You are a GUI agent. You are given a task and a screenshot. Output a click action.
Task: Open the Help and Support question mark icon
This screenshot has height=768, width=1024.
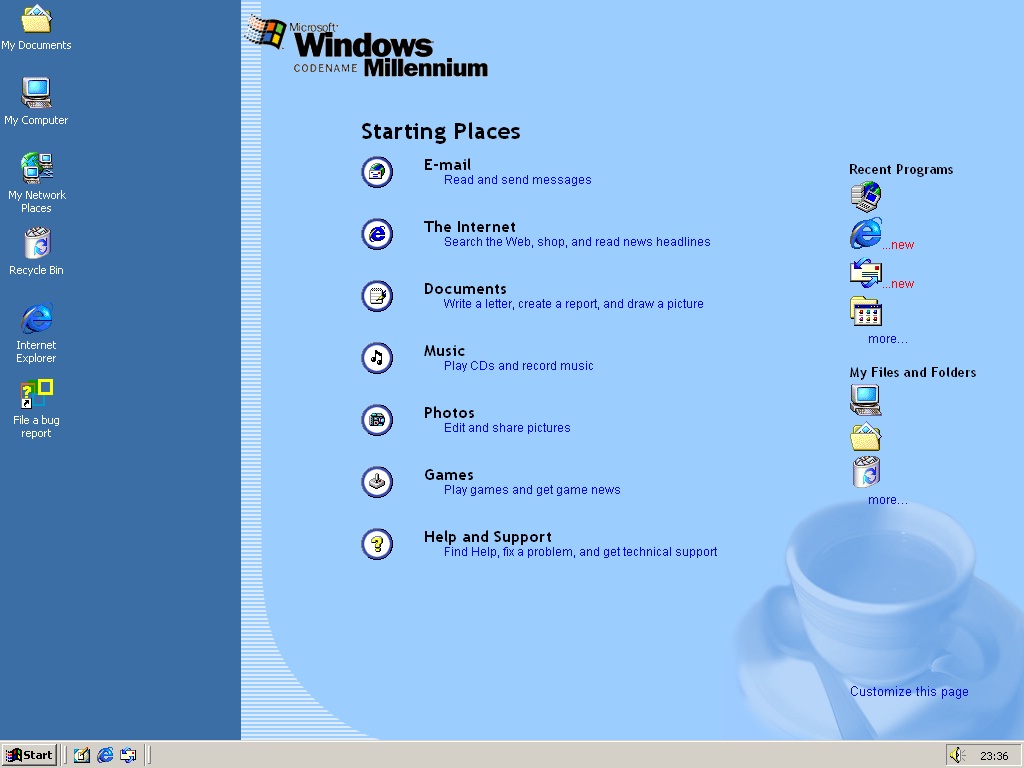coord(377,544)
